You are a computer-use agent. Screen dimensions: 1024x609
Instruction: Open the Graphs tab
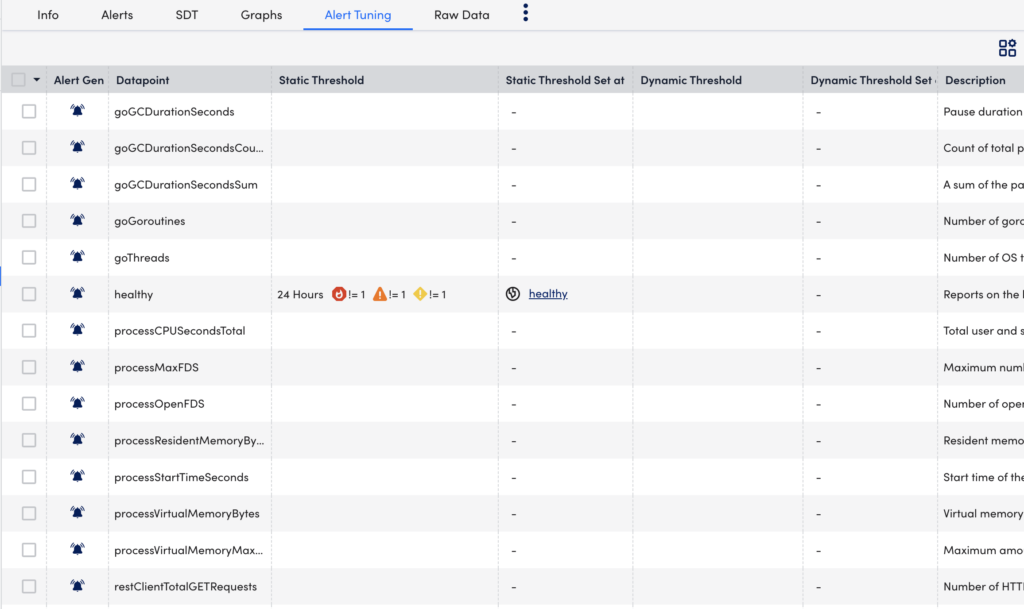(261, 15)
